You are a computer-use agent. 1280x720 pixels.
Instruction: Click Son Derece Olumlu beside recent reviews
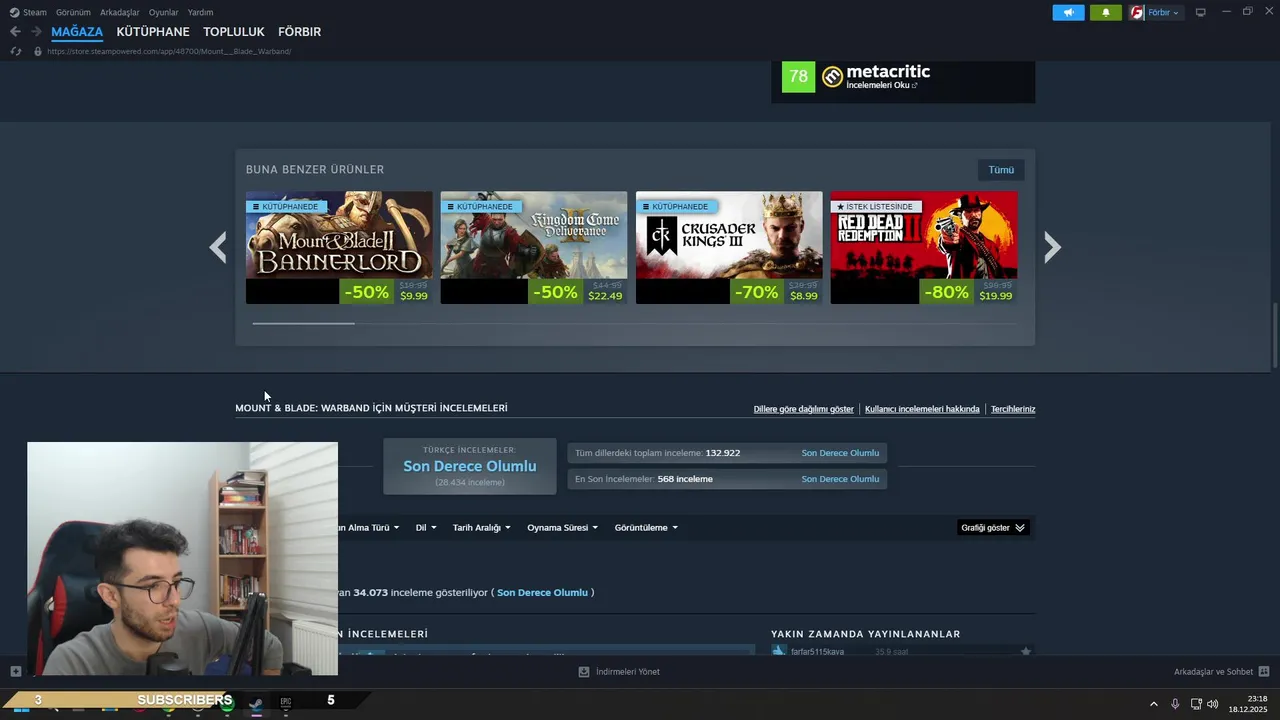coord(840,479)
